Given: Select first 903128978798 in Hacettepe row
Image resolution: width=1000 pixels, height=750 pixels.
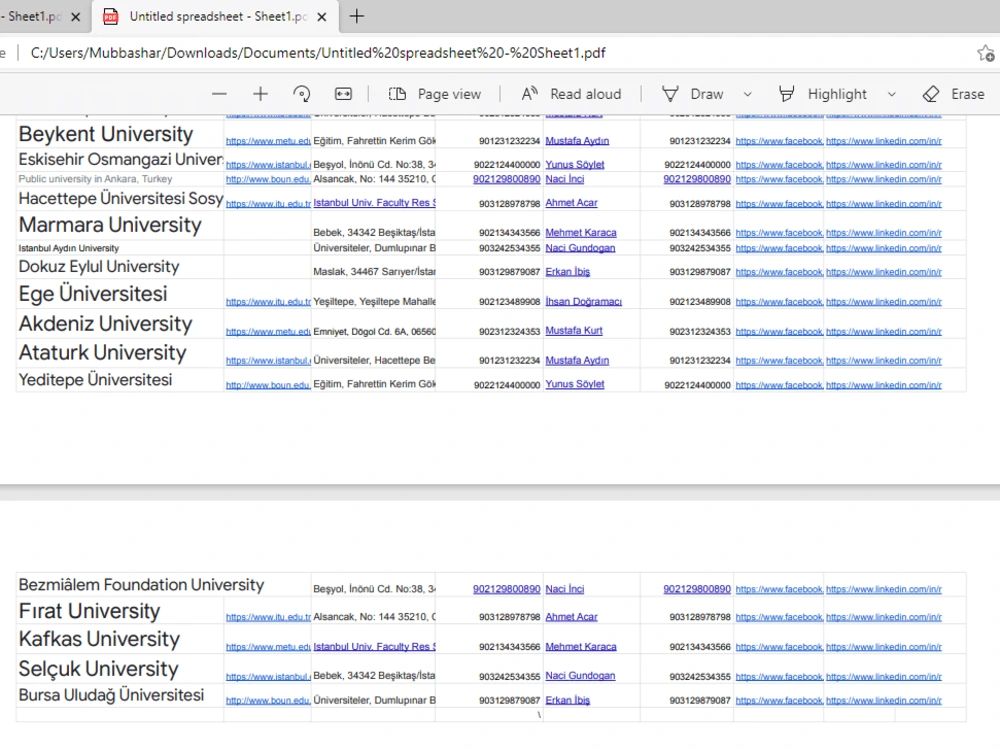Looking at the screenshot, I should (x=510, y=203).
